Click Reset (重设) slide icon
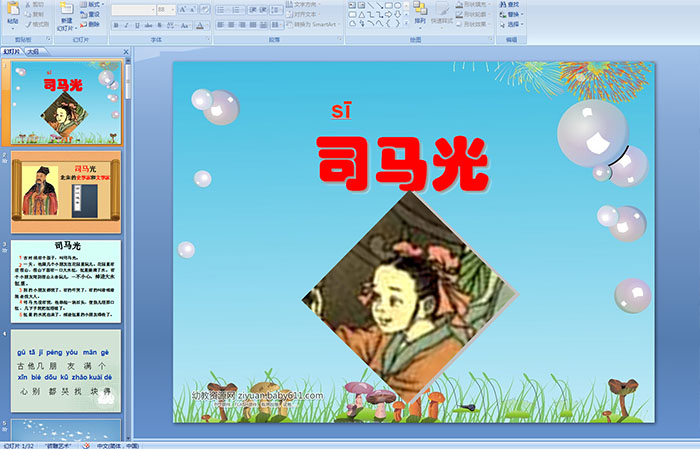 pyautogui.click(x=83, y=14)
